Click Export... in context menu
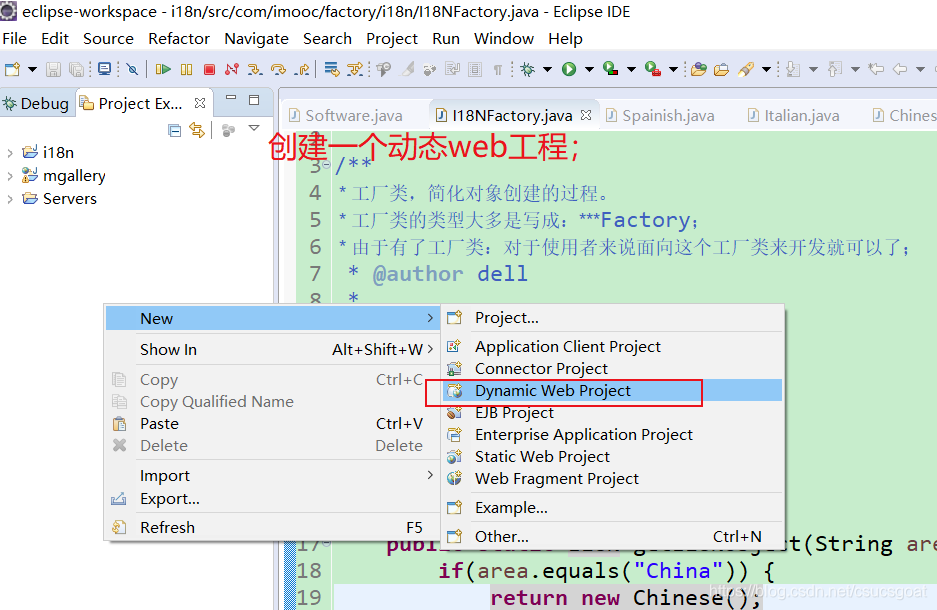This screenshot has width=937, height=610. click(x=272, y=499)
